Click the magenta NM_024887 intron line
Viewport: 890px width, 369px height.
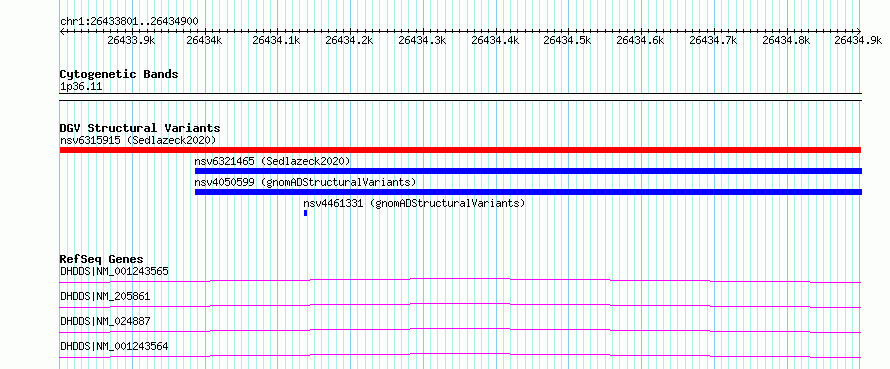460,329
